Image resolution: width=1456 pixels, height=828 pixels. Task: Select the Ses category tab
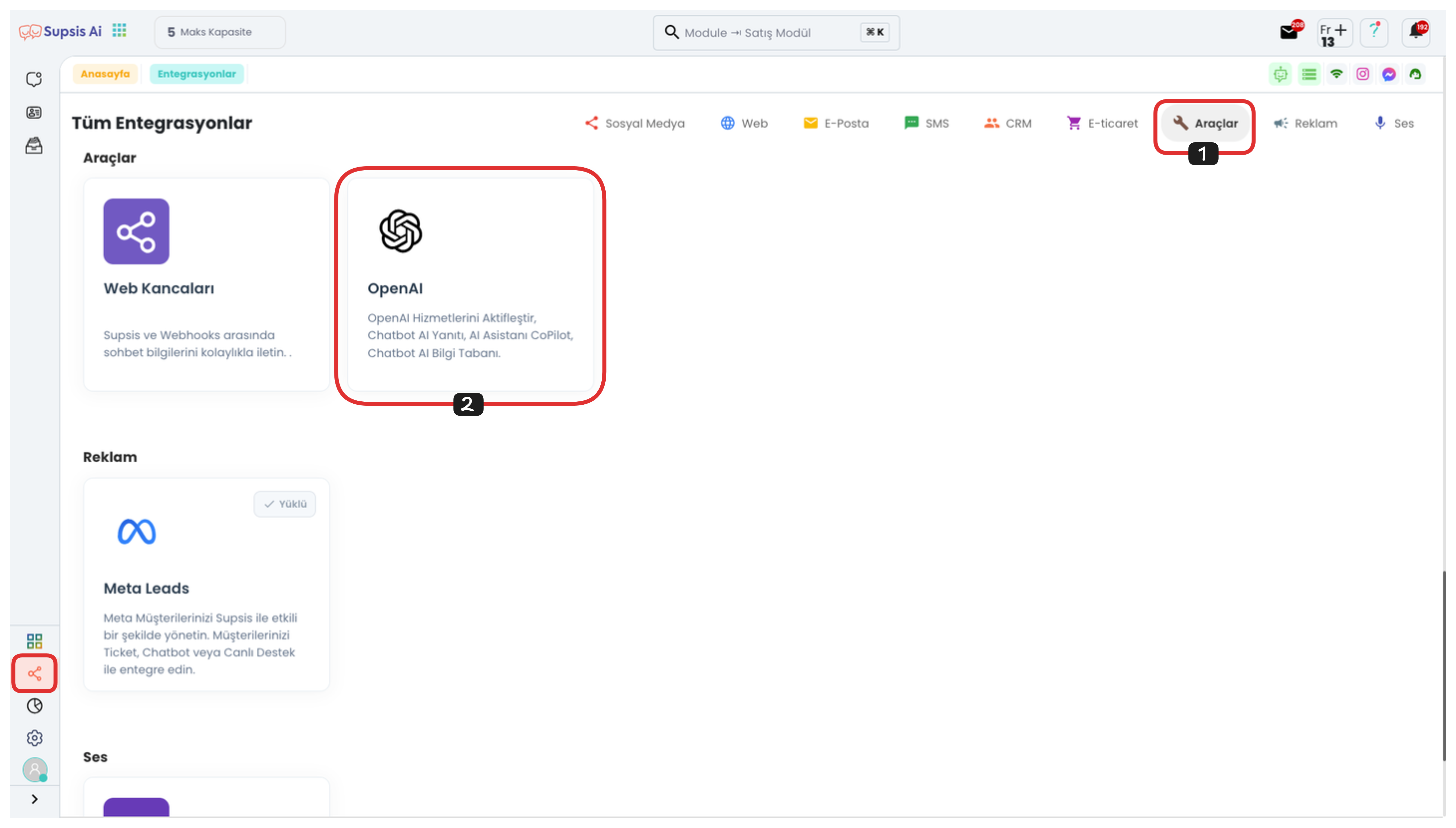(1394, 123)
